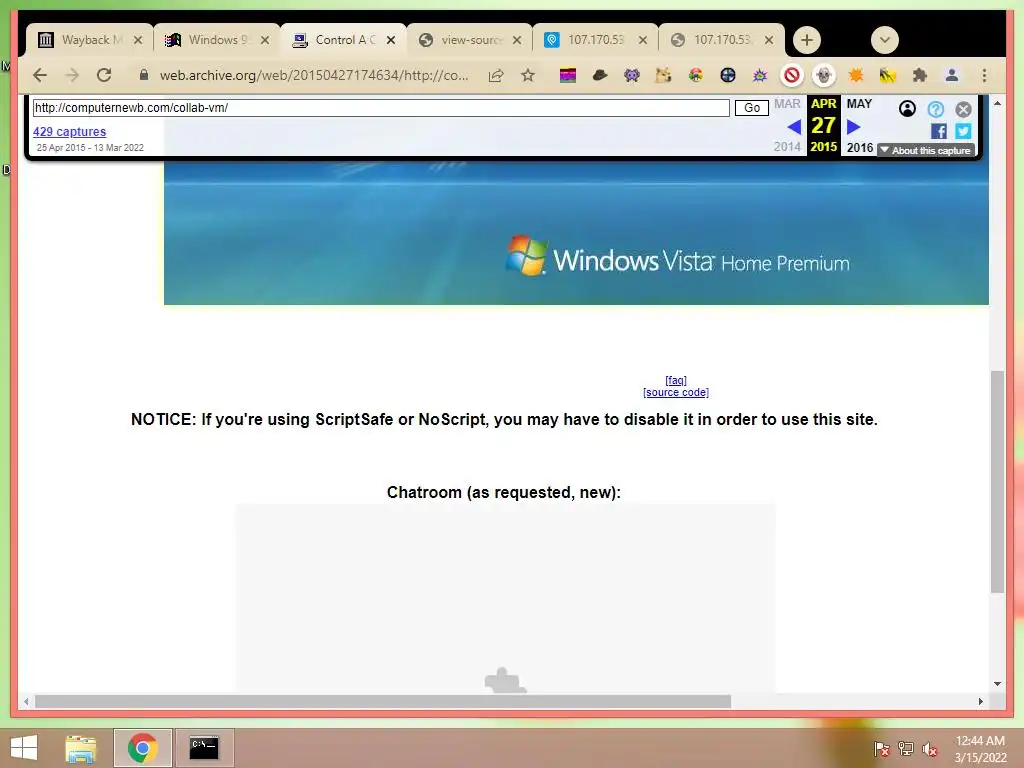Screen dimensions: 1024x768
Task: Close the Wayback toolbar with X icon
Action: tap(963, 109)
